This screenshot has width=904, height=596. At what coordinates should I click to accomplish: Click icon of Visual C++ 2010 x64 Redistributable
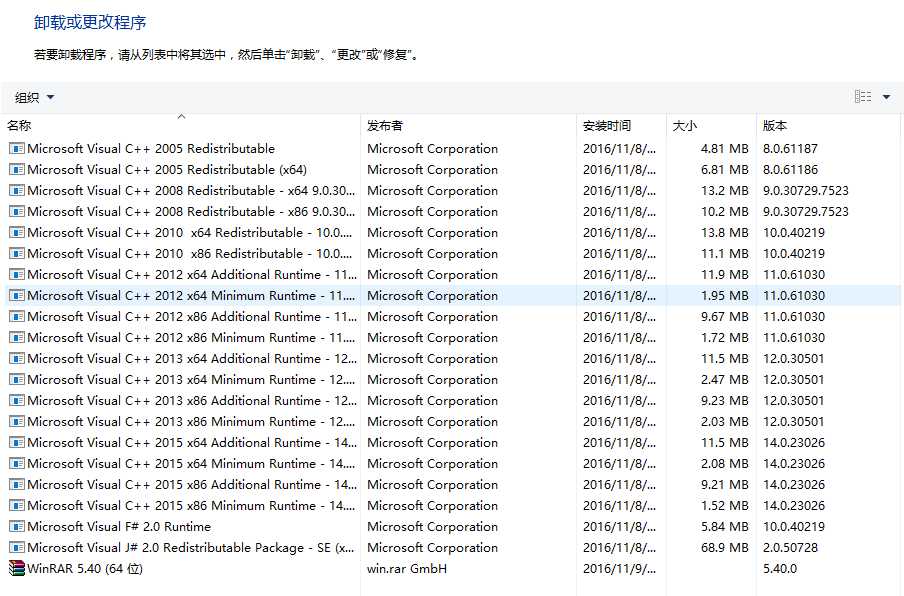(x=17, y=233)
